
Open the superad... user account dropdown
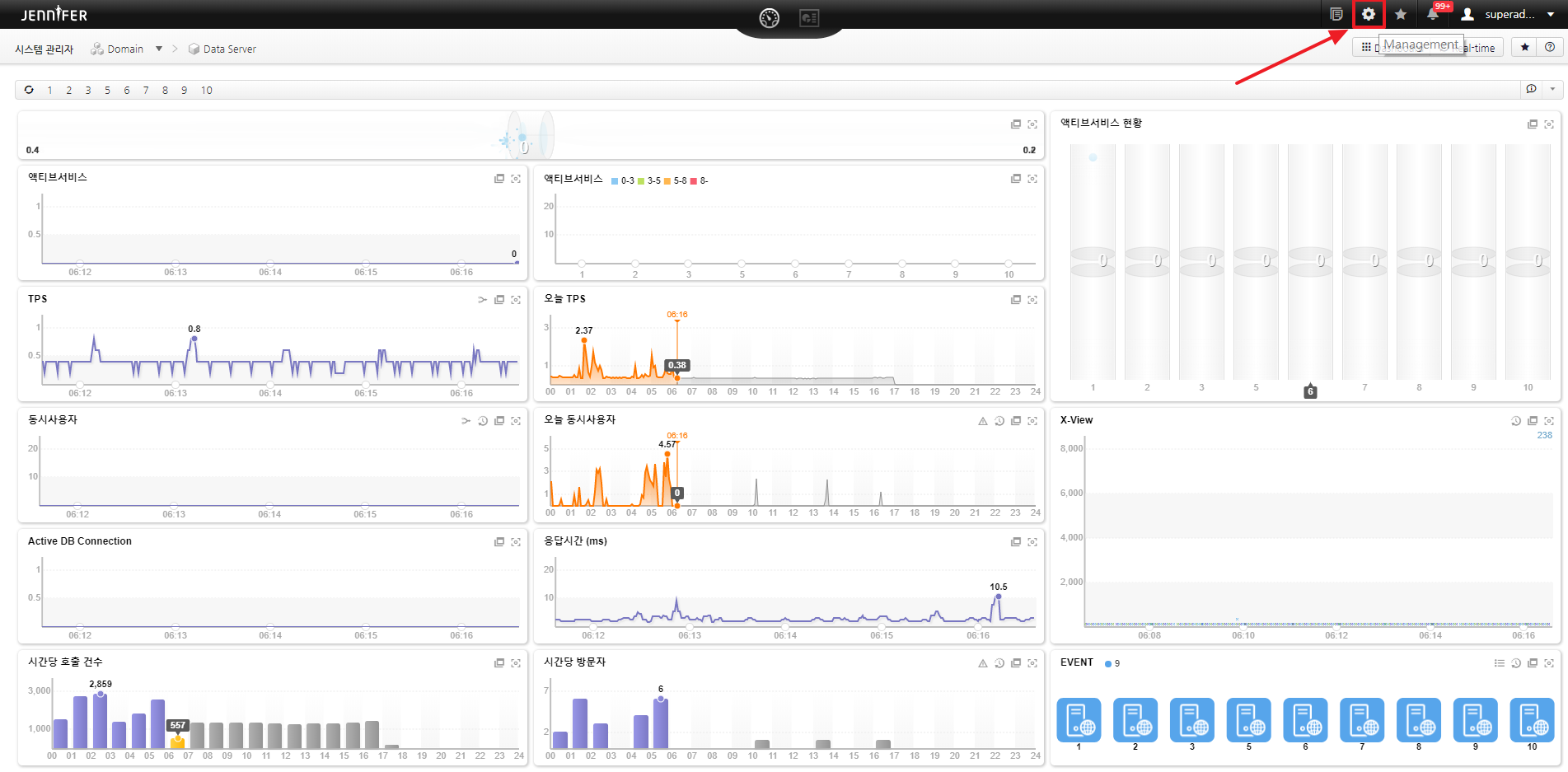[x=1507, y=14]
